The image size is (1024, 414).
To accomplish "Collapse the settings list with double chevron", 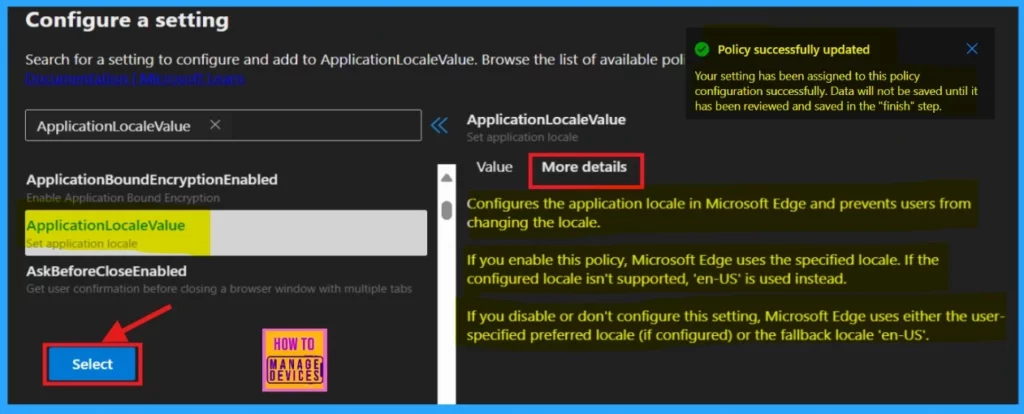I will pyautogui.click(x=440, y=125).
